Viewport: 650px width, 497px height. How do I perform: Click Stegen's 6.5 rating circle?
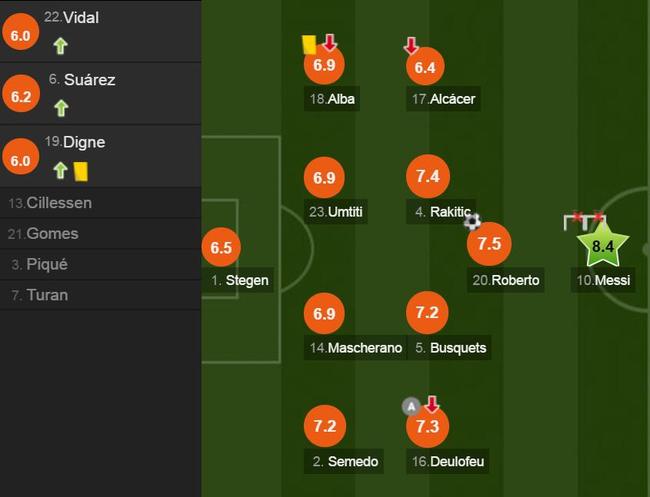[221, 247]
